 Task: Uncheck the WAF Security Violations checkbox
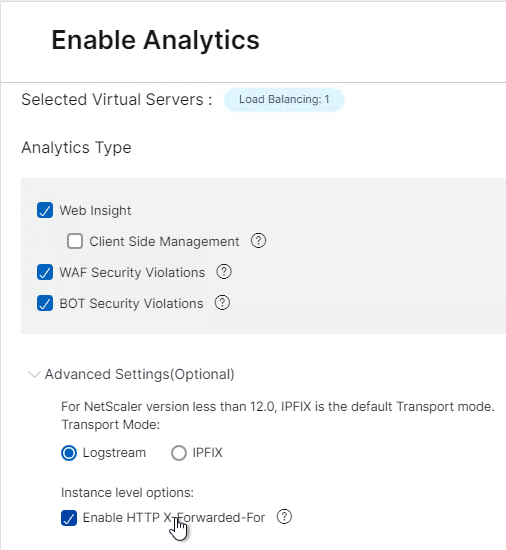pyautogui.click(x=45, y=273)
